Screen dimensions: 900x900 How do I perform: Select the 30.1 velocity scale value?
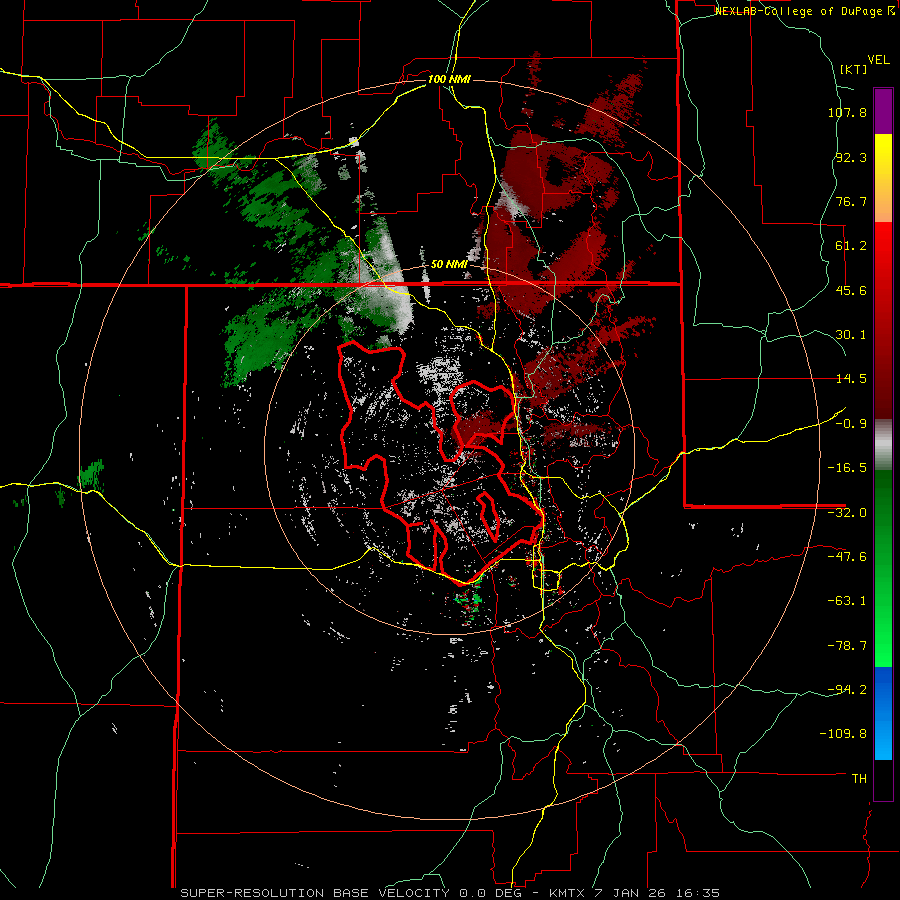pos(851,335)
